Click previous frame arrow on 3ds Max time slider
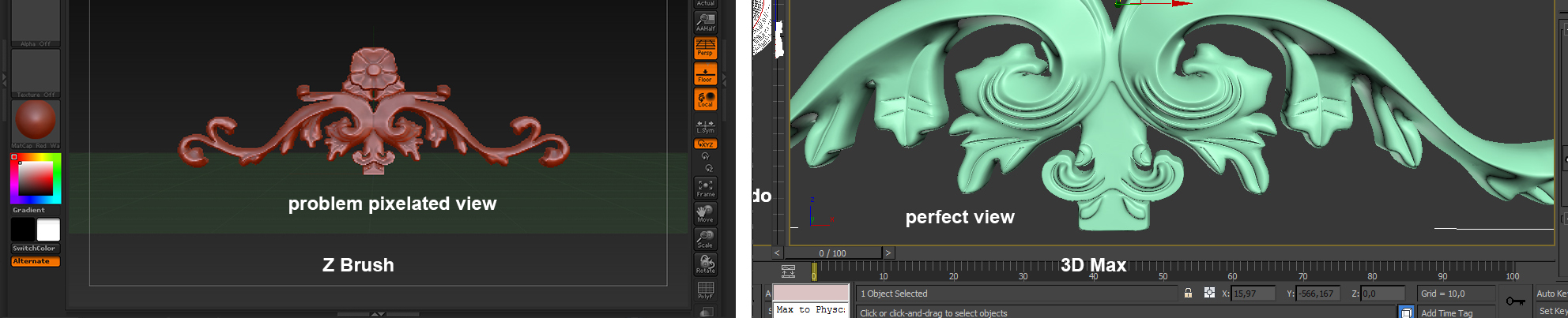Viewport: 1568px width, 318px height. pos(777,253)
